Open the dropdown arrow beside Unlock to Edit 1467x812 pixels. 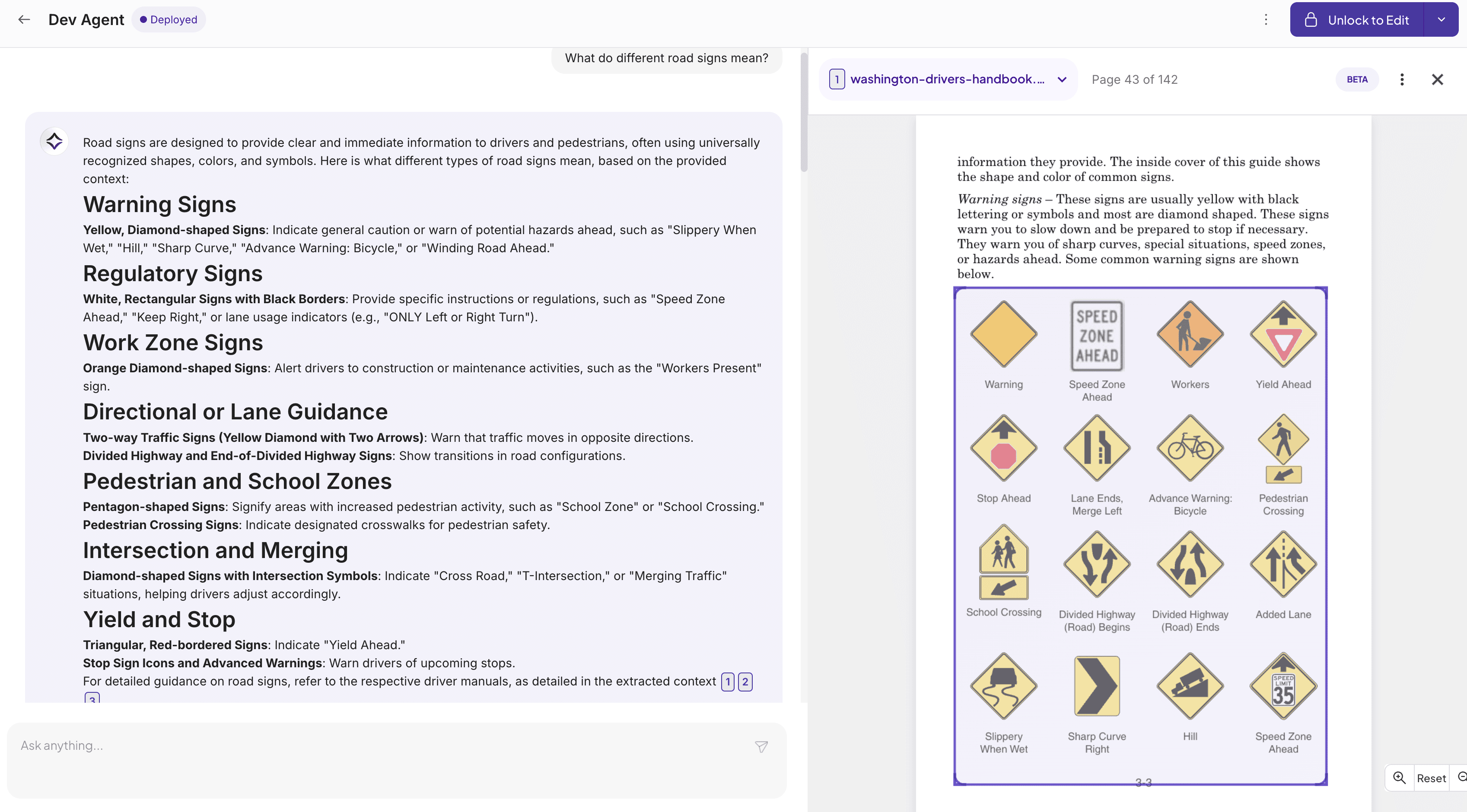[x=1442, y=19]
